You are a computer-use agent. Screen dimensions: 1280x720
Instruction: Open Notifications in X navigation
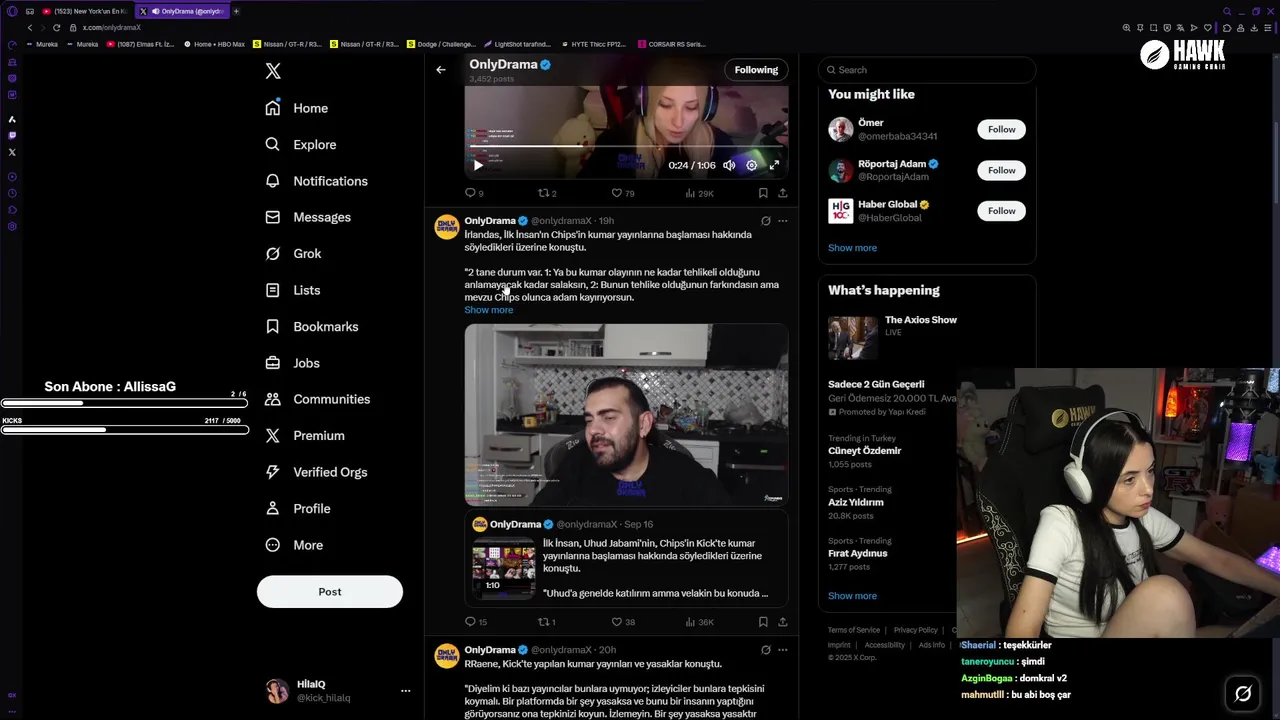(x=317, y=181)
